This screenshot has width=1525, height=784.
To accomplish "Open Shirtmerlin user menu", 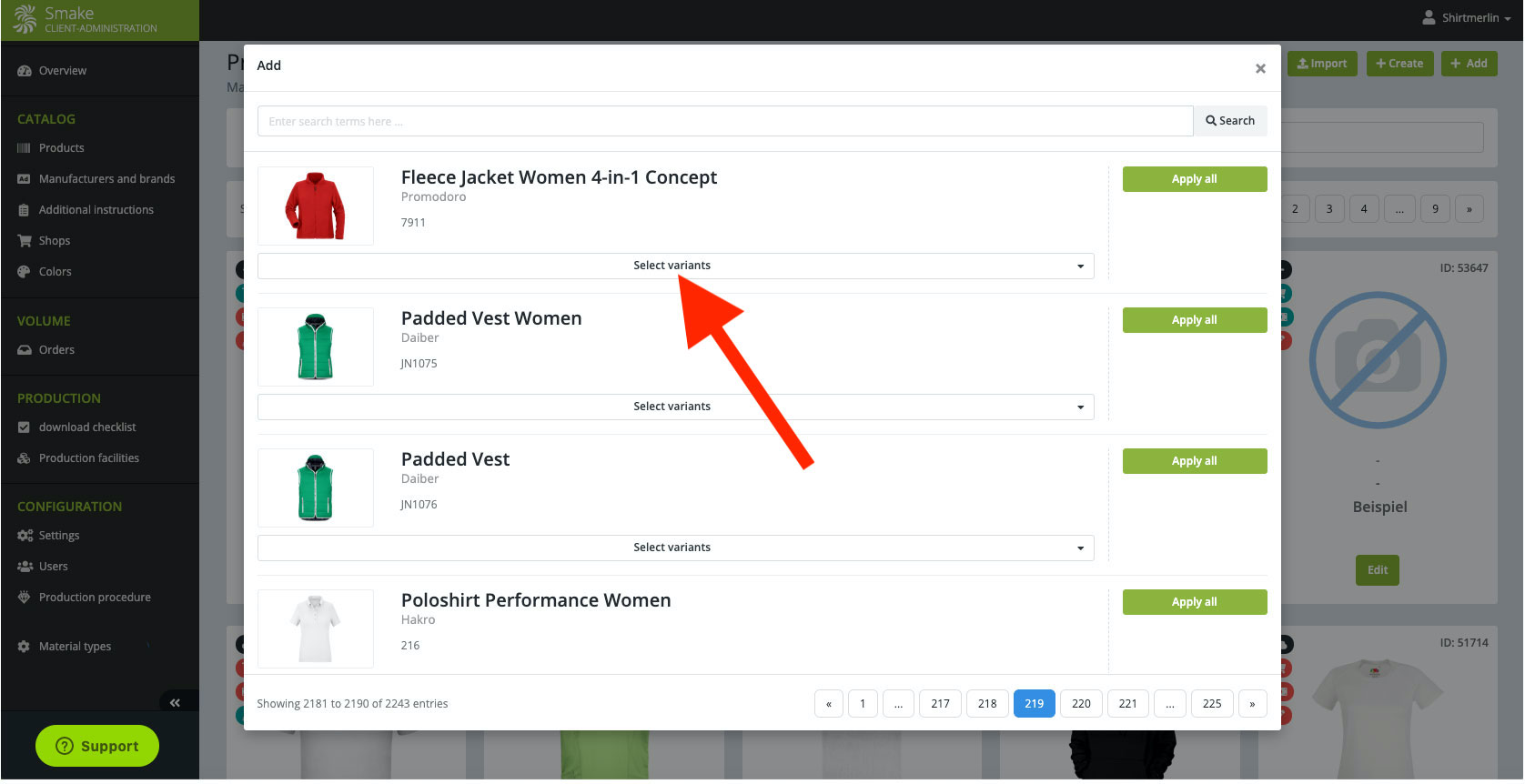I will click(x=1466, y=18).
